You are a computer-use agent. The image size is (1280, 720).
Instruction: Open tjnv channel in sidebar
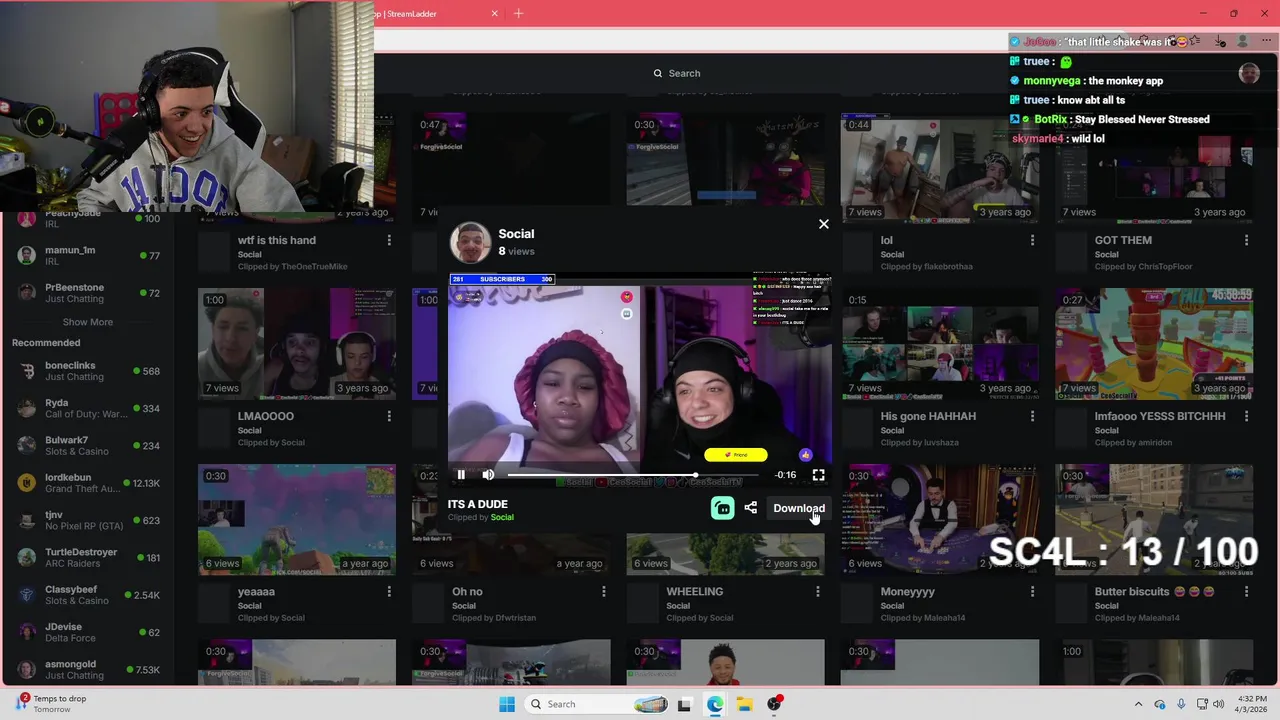[87, 520]
